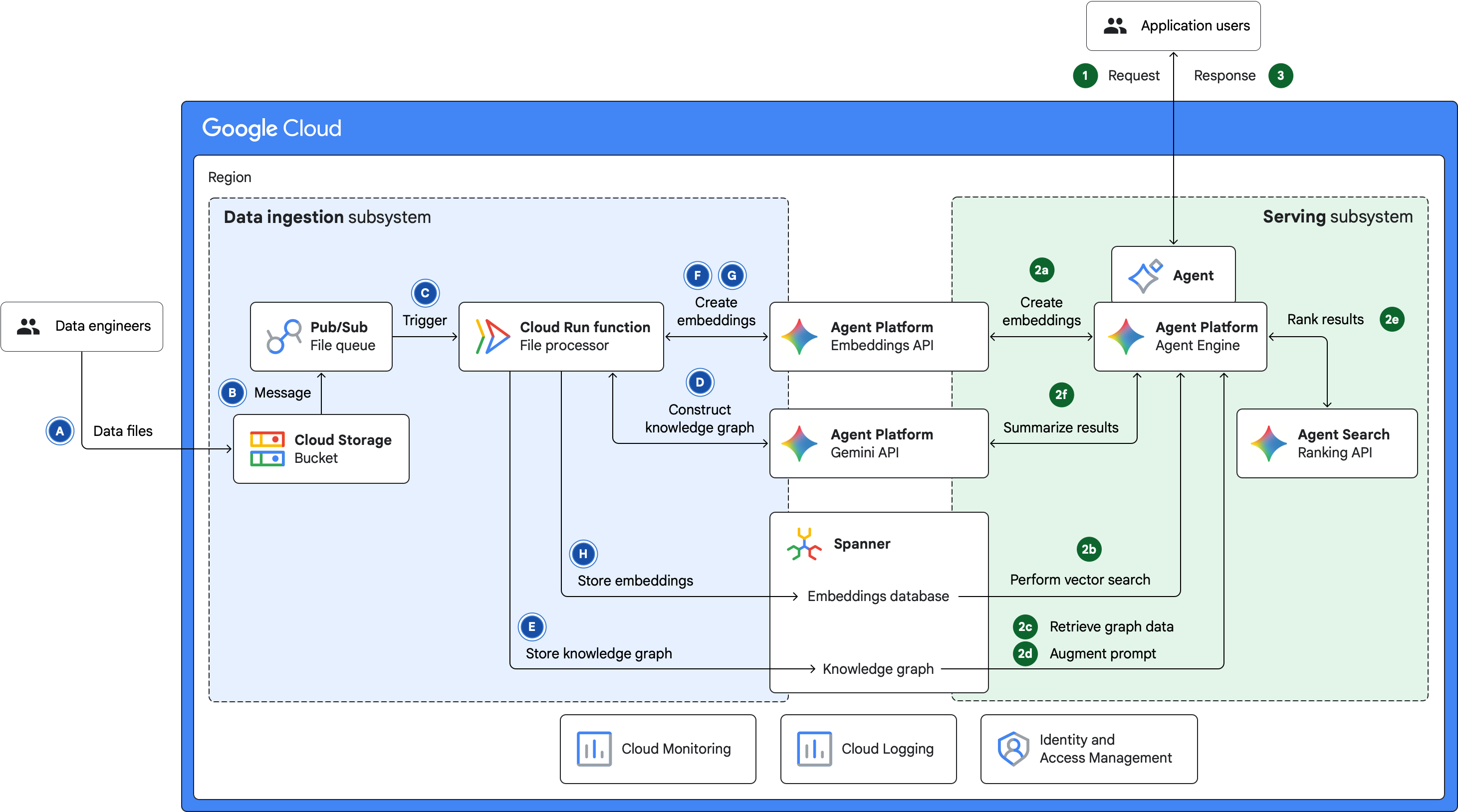This screenshot has width=1458, height=812.
Task: Click the 'Request' label
Action: pos(1134,76)
